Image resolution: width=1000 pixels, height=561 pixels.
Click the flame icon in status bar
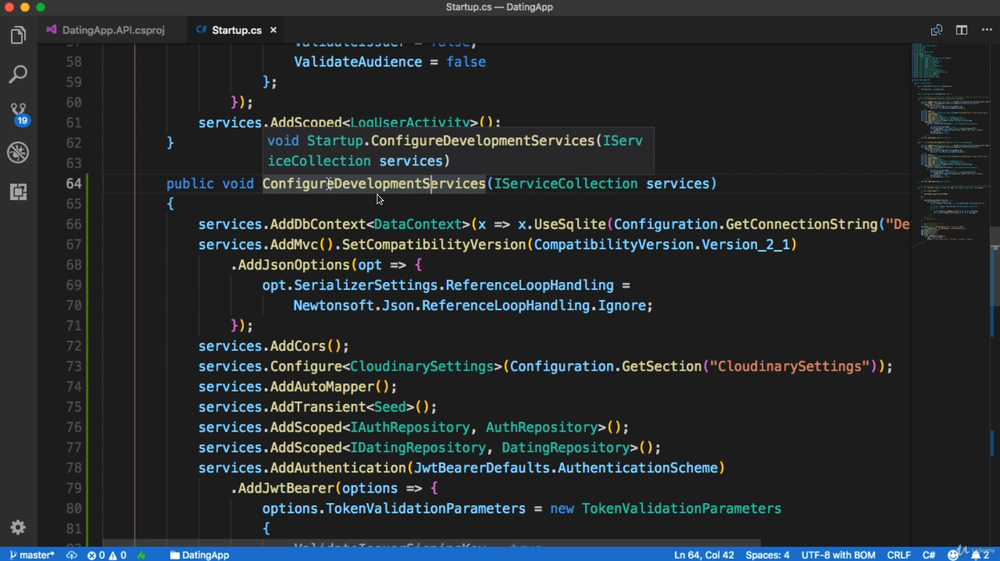[142, 555]
